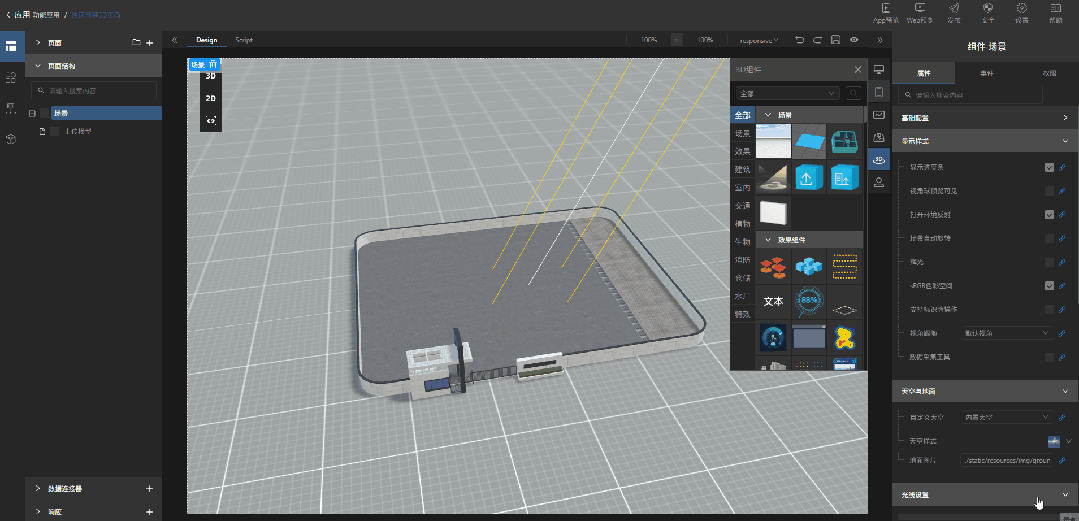Click the blue ground plane thumbnail

coord(809,141)
